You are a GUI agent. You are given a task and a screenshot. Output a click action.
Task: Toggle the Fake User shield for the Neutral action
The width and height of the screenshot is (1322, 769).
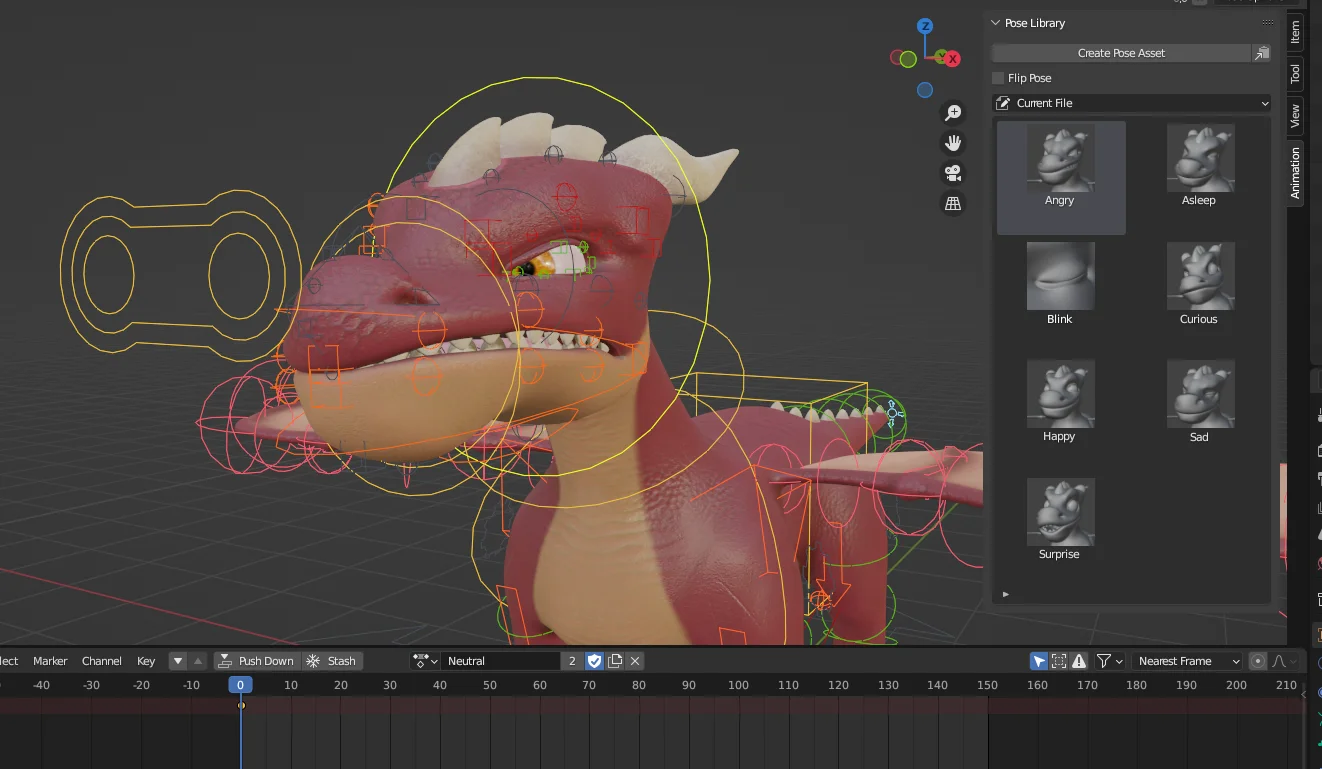pyautogui.click(x=594, y=660)
